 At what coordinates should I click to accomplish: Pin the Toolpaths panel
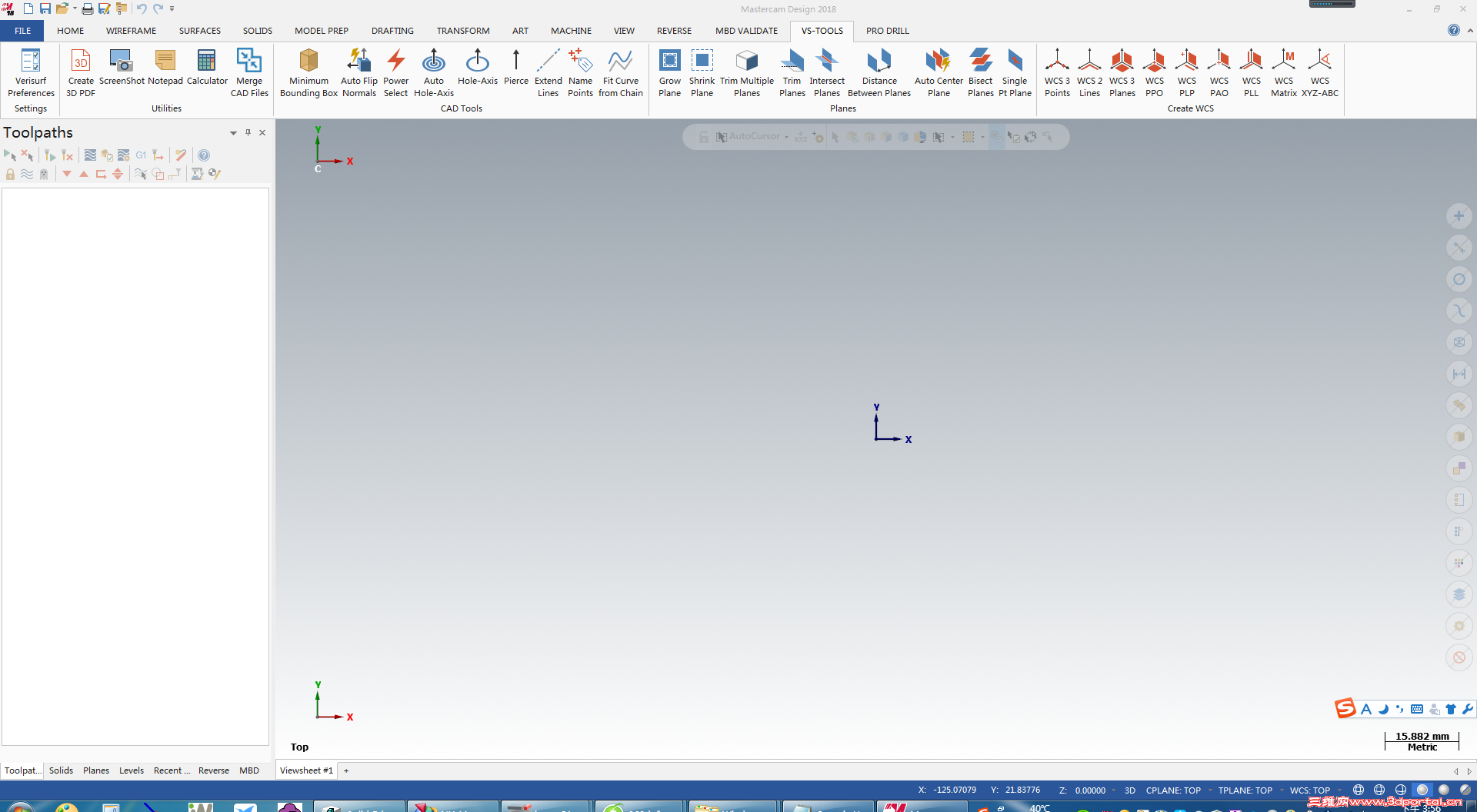coord(248,132)
